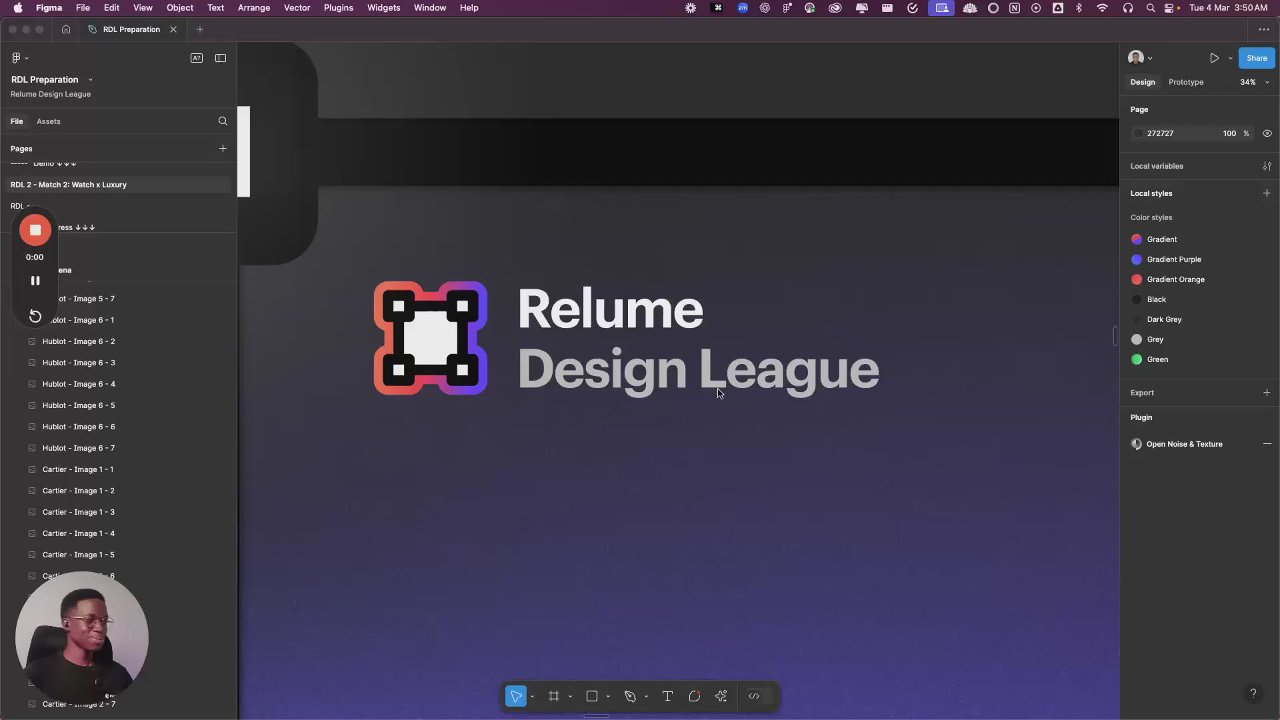Open page Hublot - Image 5 - 7
1280x720 pixels.
(x=78, y=299)
